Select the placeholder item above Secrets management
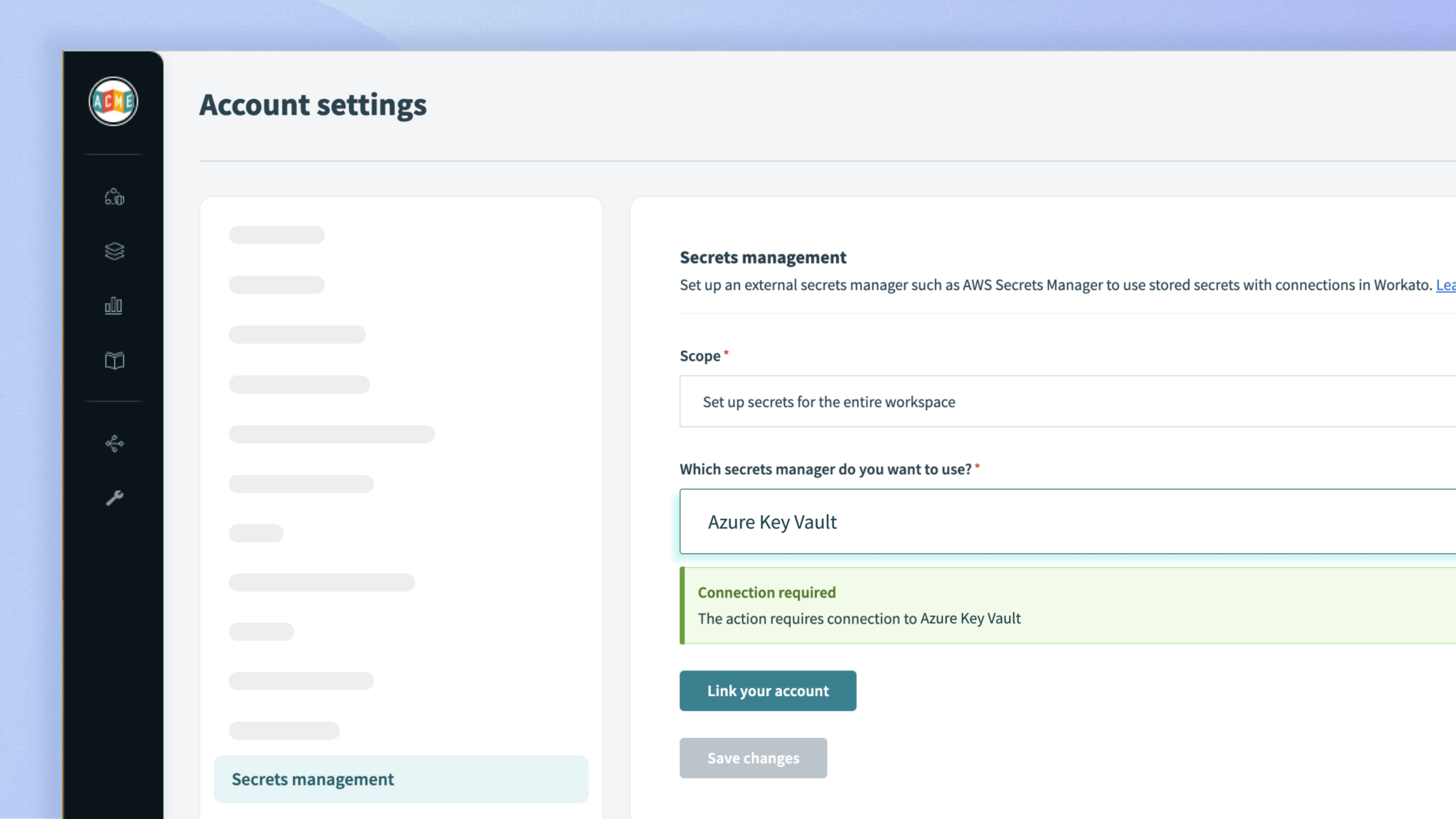The image size is (1456, 819). tap(284, 729)
